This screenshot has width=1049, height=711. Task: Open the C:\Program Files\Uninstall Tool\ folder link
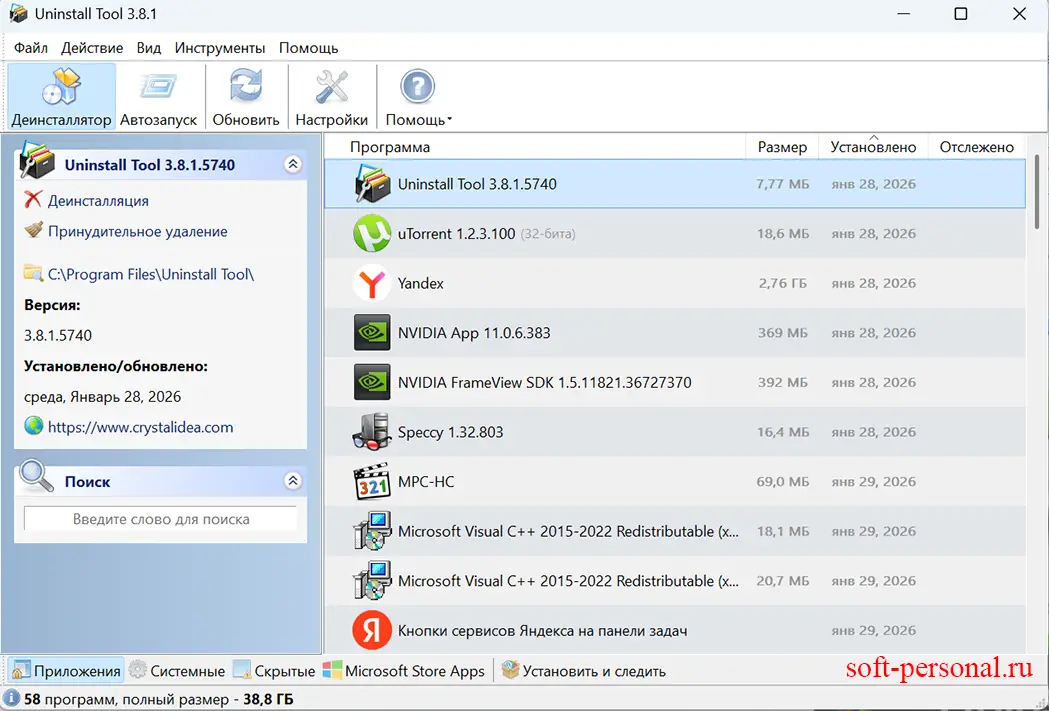[x=151, y=274]
